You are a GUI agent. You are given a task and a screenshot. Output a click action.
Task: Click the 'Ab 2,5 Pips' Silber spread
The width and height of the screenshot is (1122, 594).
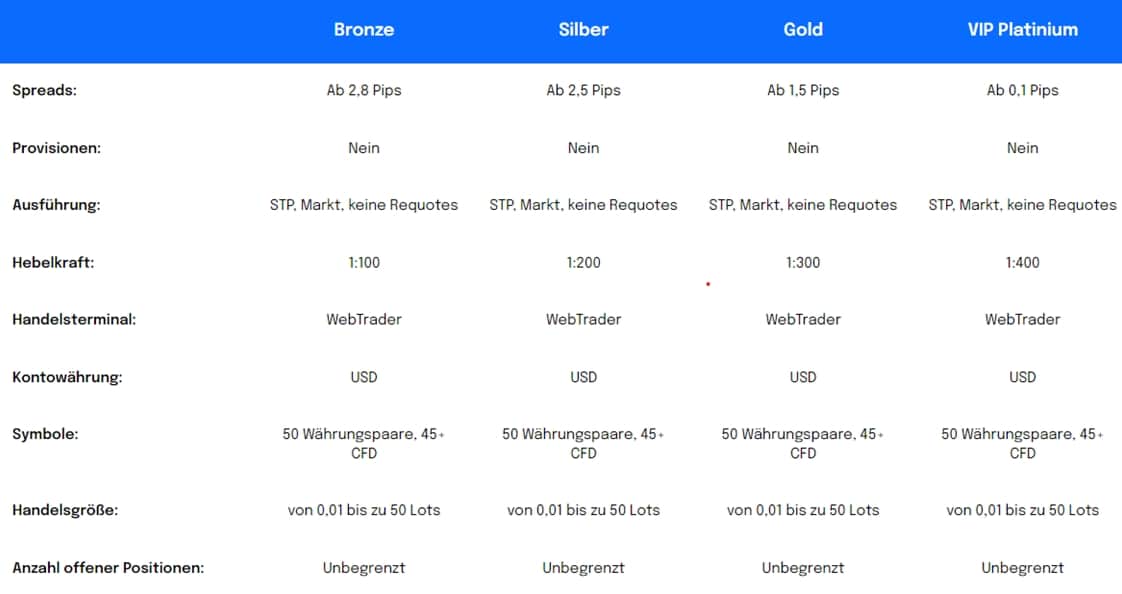(x=583, y=90)
